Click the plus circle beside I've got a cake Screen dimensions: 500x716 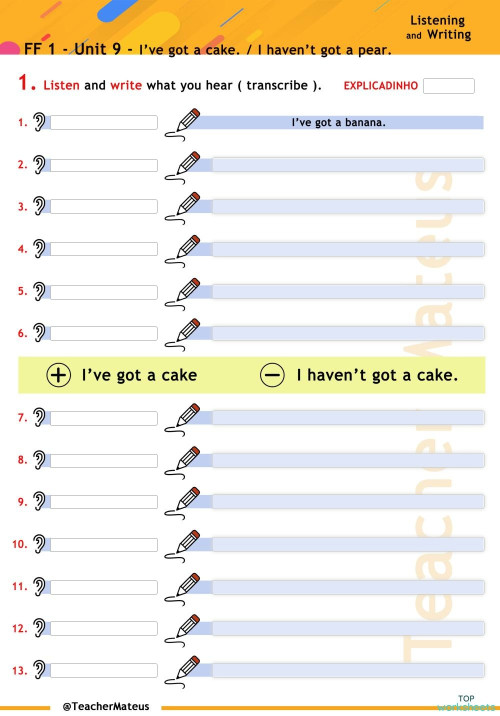58,375
